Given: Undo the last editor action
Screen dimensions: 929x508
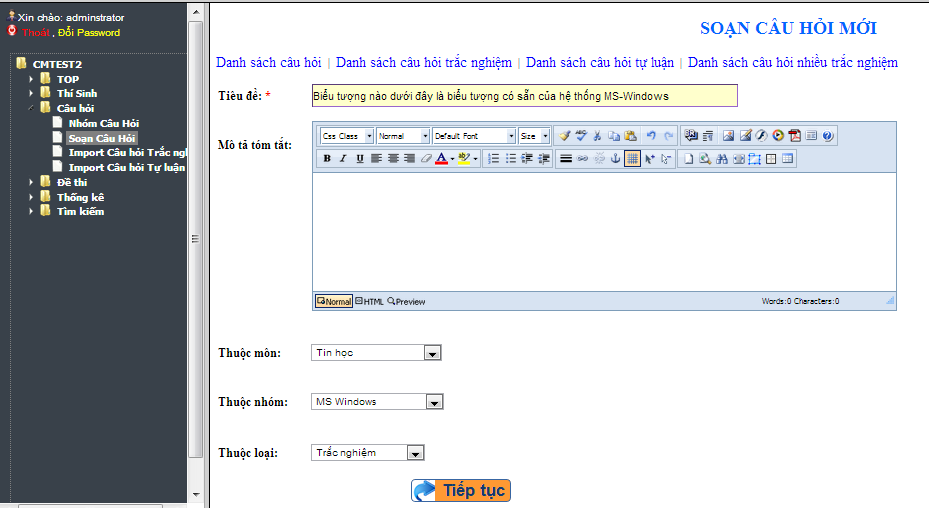Looking at the screenshot, I should point(651,136).
